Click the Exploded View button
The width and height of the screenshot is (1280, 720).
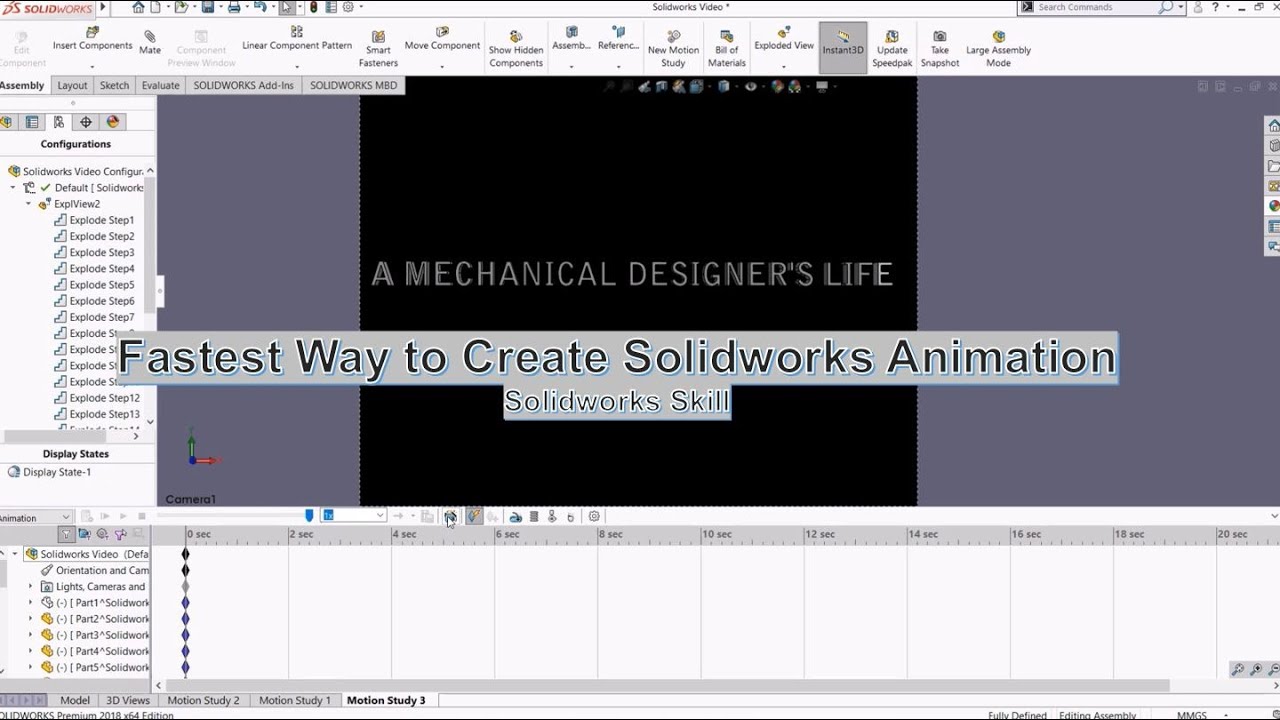click(x=784, y=39)
